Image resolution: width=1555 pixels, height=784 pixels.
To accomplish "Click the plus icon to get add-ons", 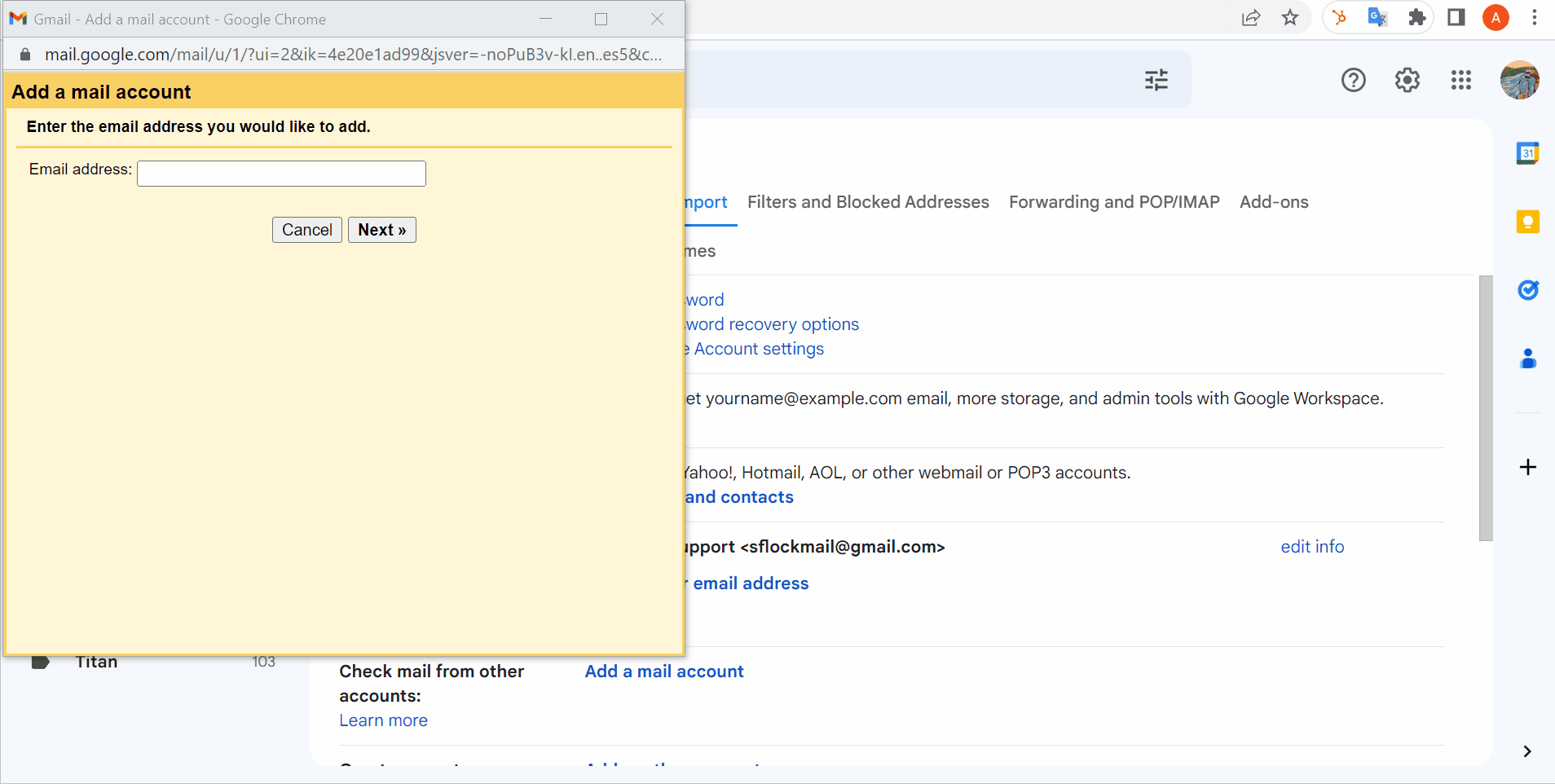I will (1528, 467).
